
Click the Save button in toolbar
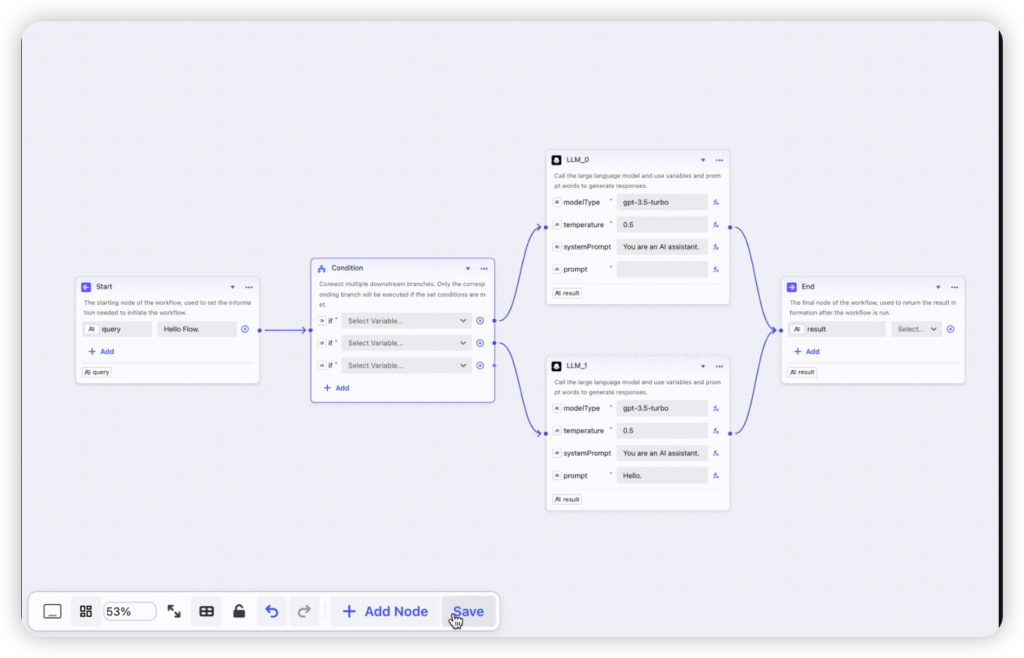[468, 611]
